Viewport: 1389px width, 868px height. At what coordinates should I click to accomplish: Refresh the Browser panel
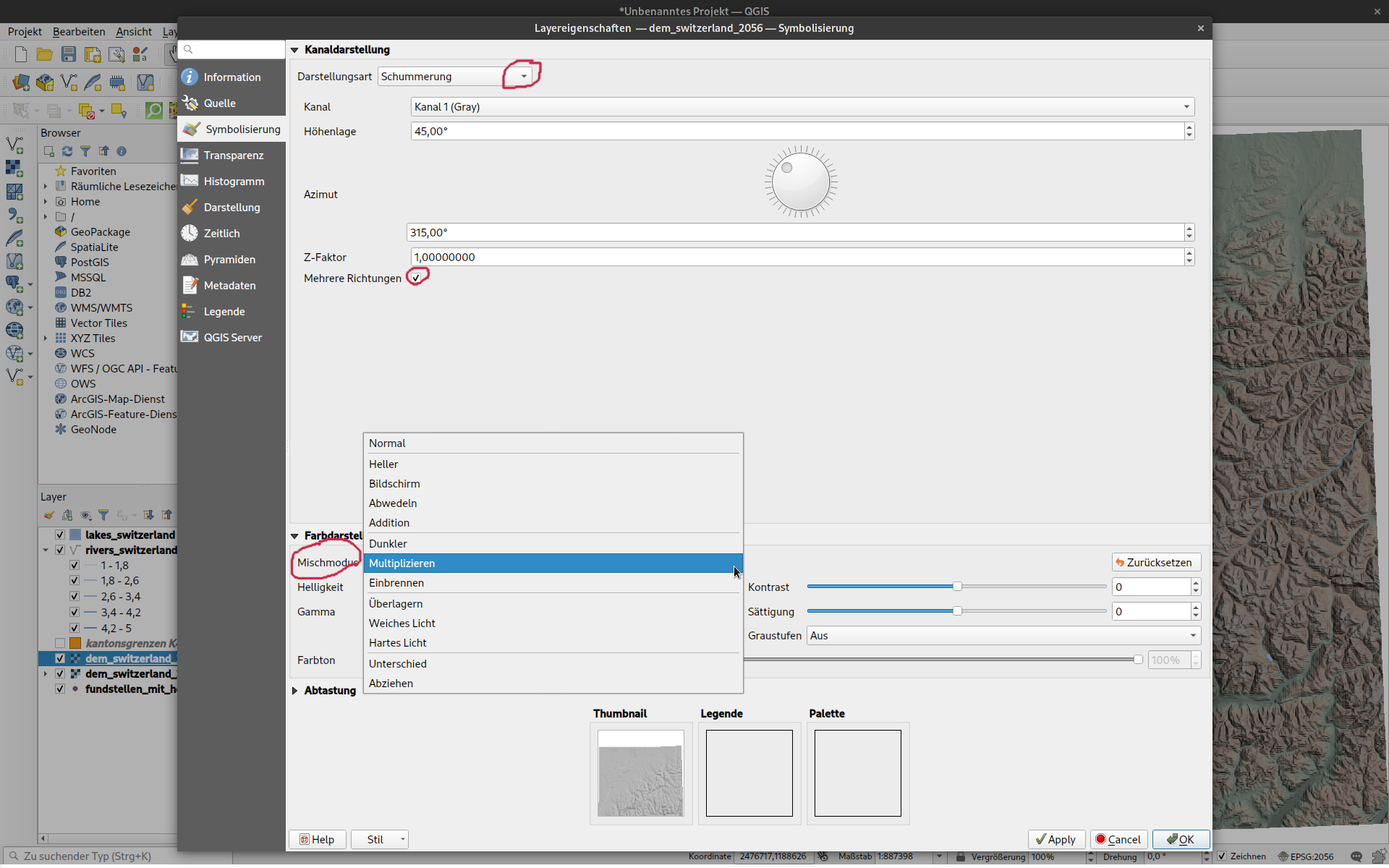click(x=67, y=151)
